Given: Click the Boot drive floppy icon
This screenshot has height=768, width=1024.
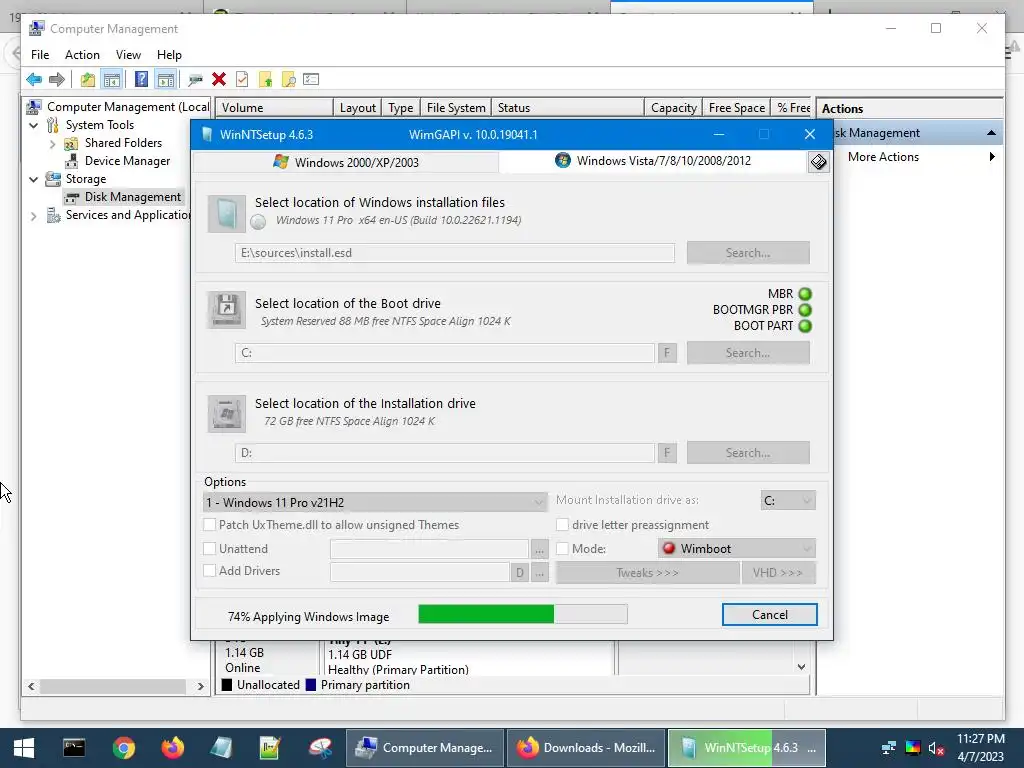Looking at the screenshot, I should click(x=227, y=310).
